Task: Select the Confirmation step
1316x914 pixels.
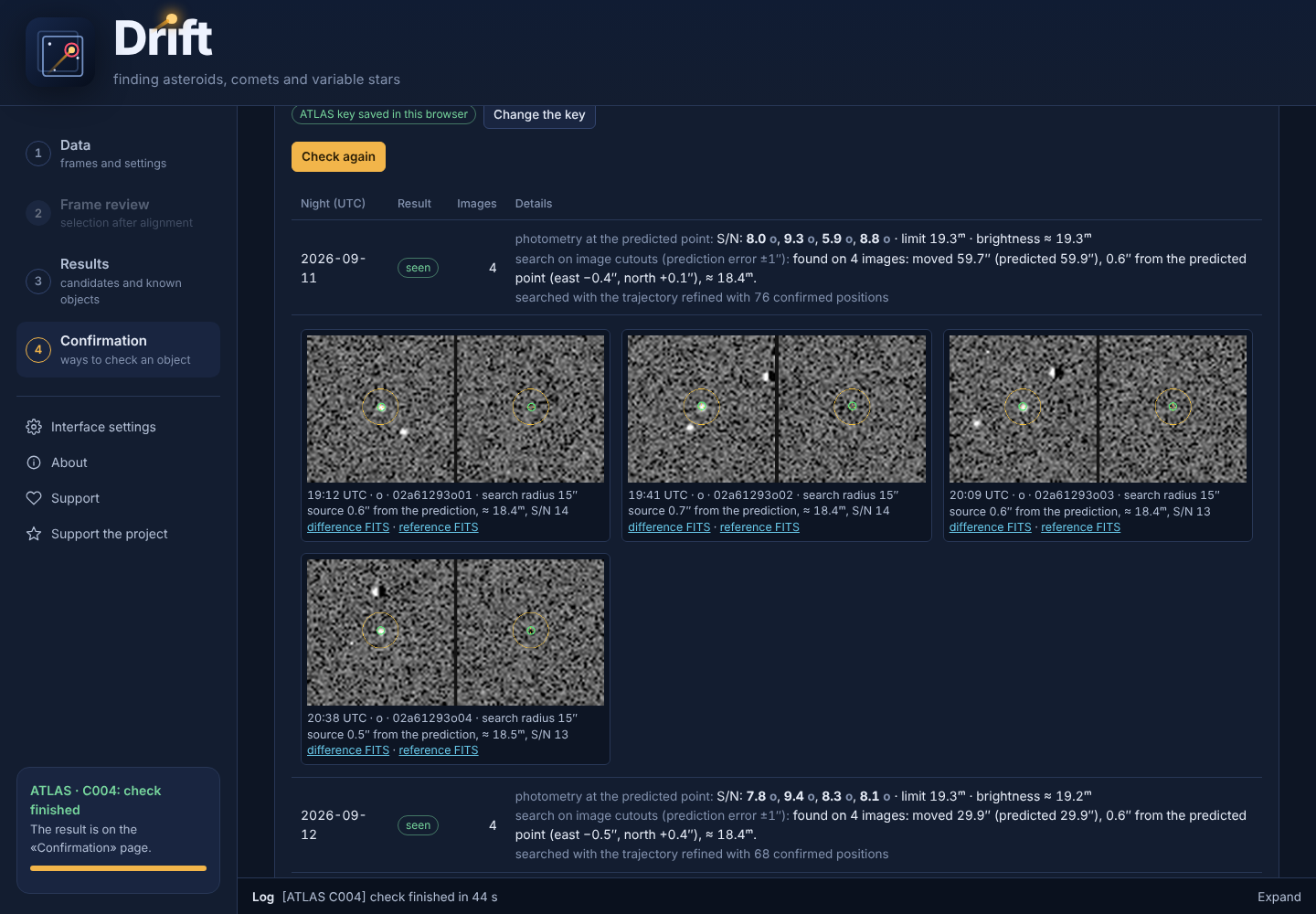Action: [x=118, y=349]
